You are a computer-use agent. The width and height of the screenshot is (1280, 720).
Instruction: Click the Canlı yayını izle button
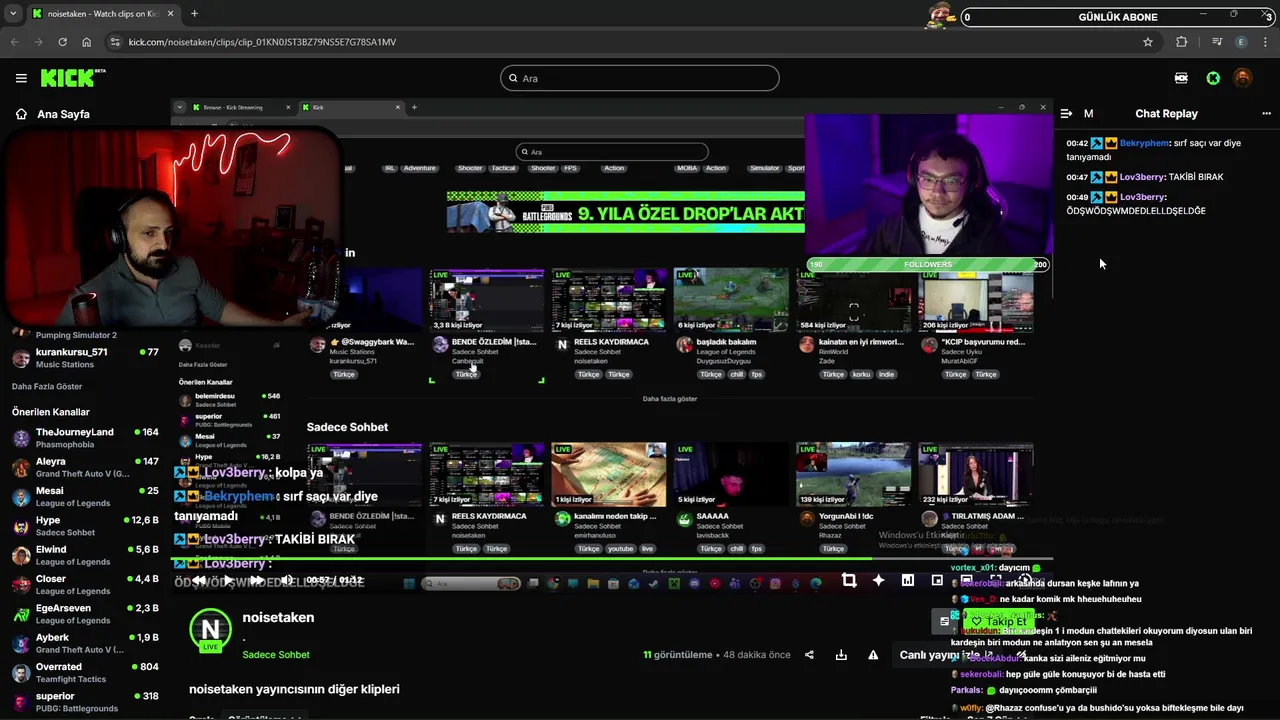(944, 655)
